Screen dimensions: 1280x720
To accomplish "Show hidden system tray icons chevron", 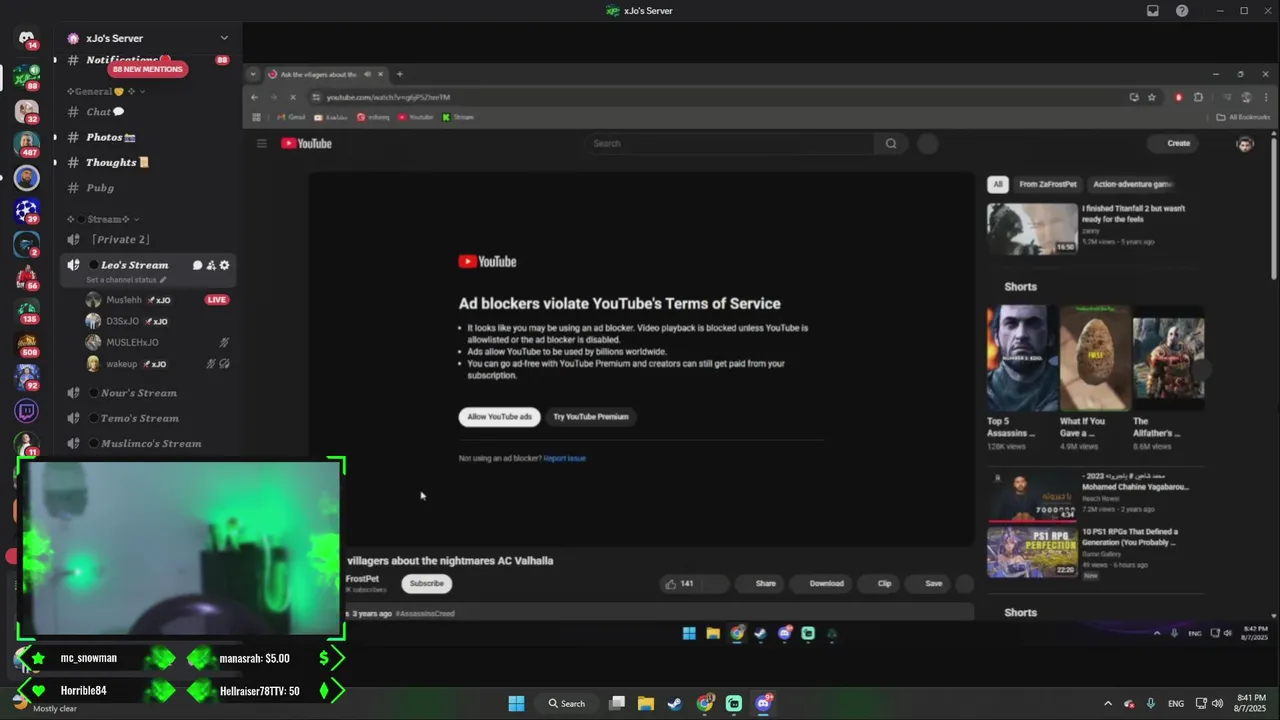I will click(1107, 703).
